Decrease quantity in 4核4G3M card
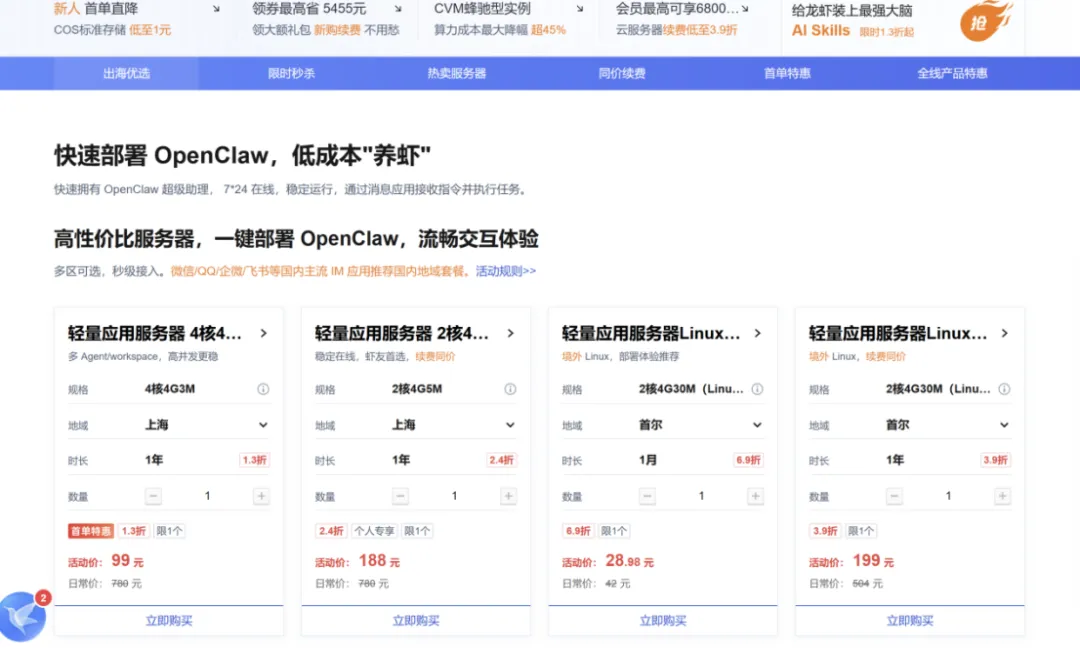Screen dimensions: 1080x648 [154, 496]
